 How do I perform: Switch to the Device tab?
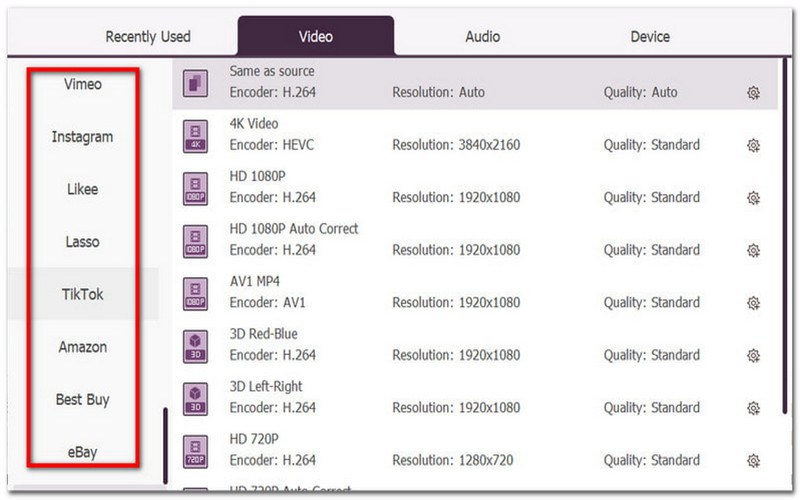click(649, 37)
